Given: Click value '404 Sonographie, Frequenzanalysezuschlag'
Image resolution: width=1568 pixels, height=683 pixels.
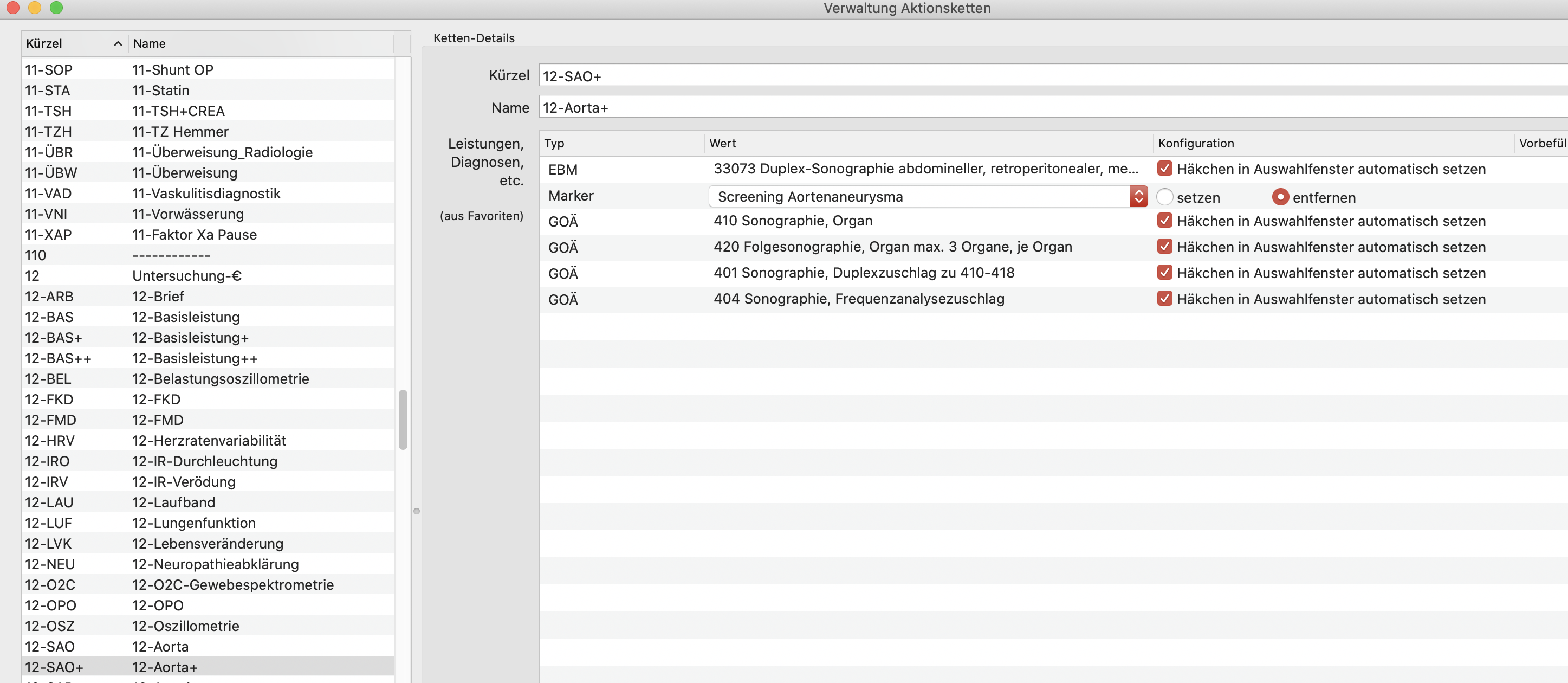Looking at the screenshot, I should [859, 299].
